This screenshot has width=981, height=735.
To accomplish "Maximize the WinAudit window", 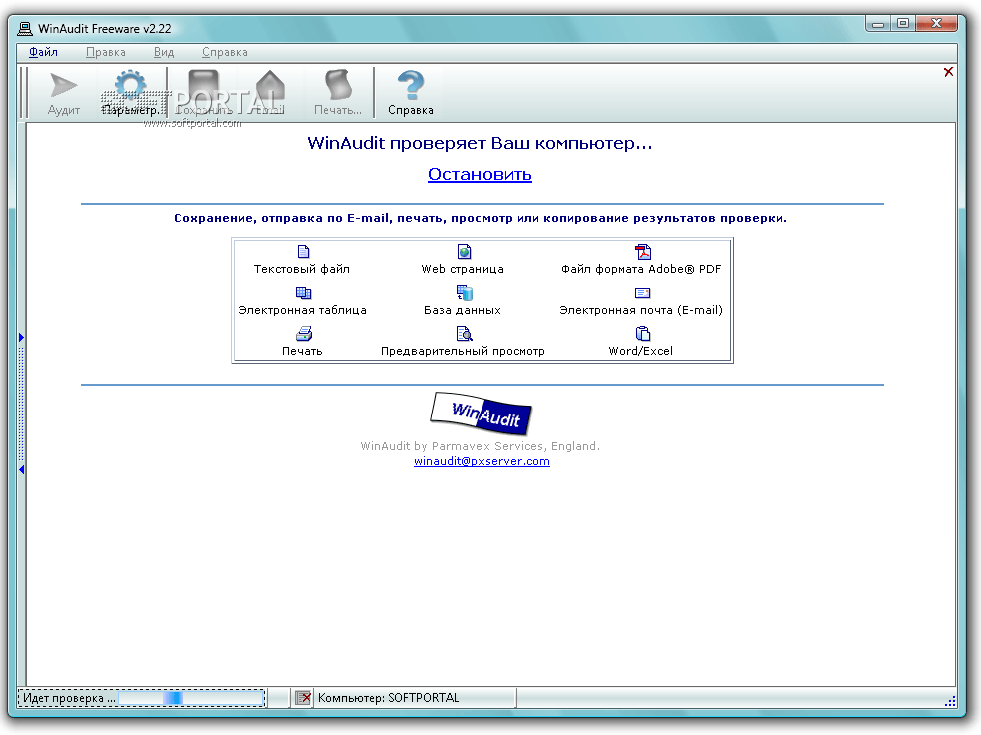I will [x=903, y=24].
